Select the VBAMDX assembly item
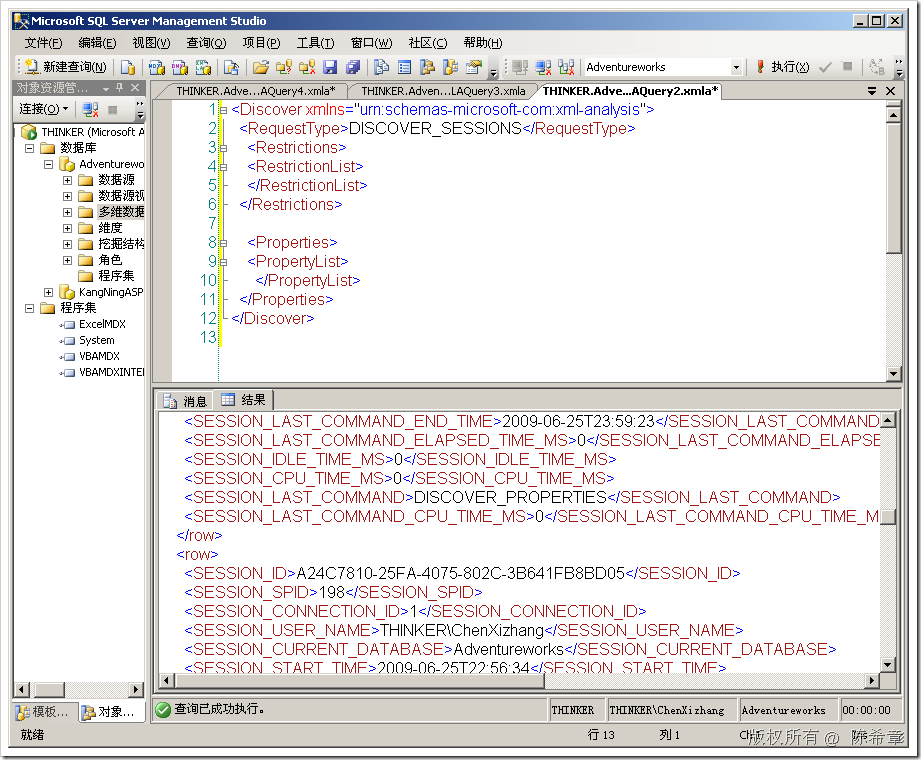Screen dimensions: 921x760 99,356
